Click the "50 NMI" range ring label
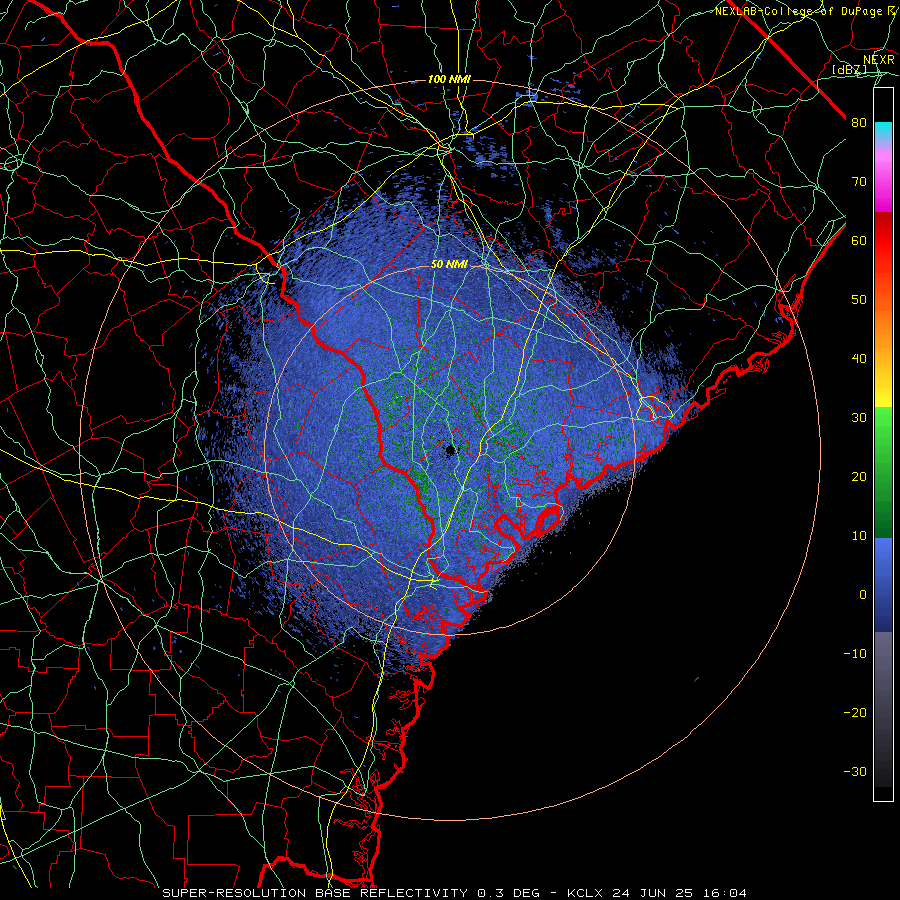This screenshot has height=900, width=900. coord(449,265)
